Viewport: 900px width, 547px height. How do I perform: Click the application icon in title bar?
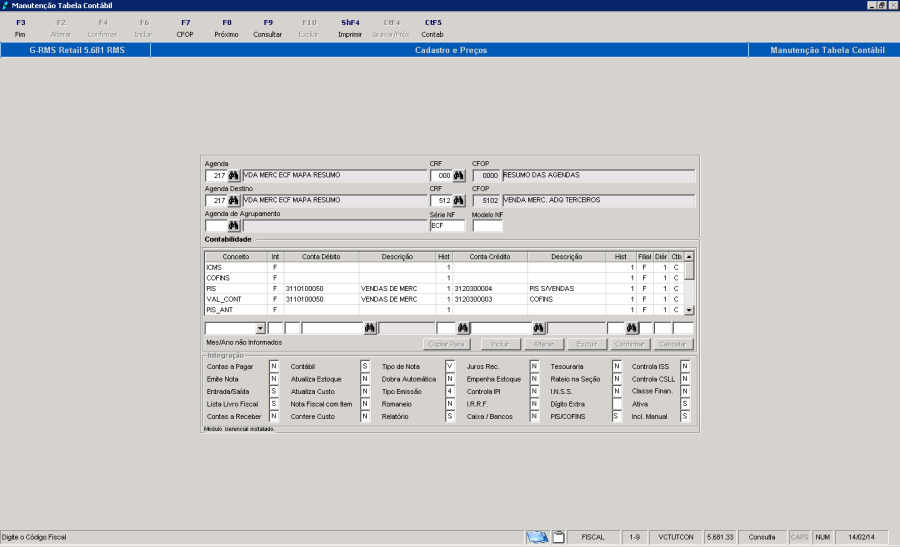tap(5, 5)
